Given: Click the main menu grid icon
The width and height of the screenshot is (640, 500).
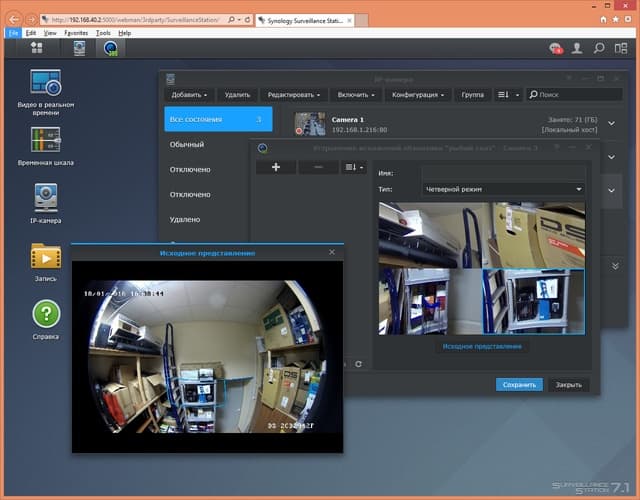Looking at the screenshot, I should pyautogui.click(x=37, y=47).
